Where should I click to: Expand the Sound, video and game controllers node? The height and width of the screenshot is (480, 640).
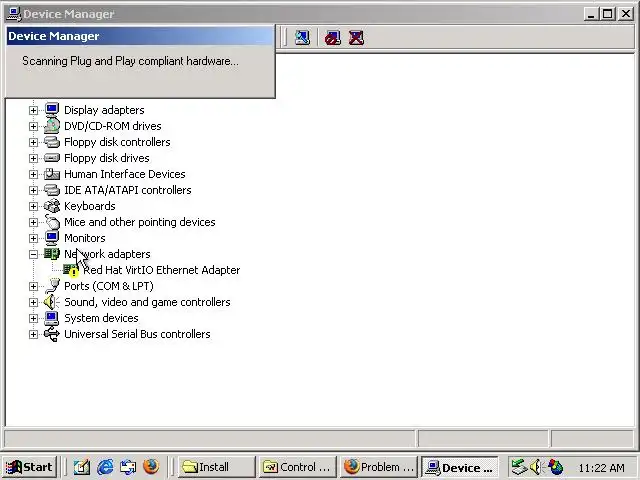coord(33,302)
